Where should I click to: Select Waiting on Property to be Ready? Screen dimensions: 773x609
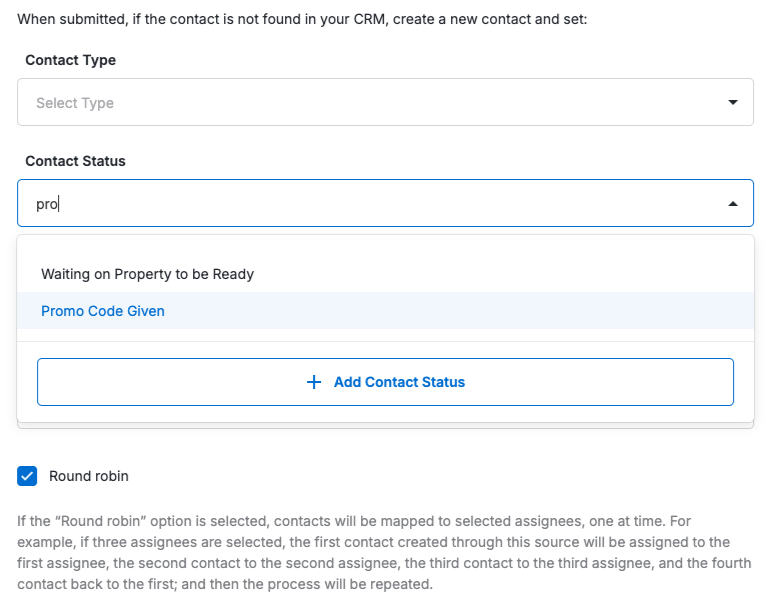point(148,274)
